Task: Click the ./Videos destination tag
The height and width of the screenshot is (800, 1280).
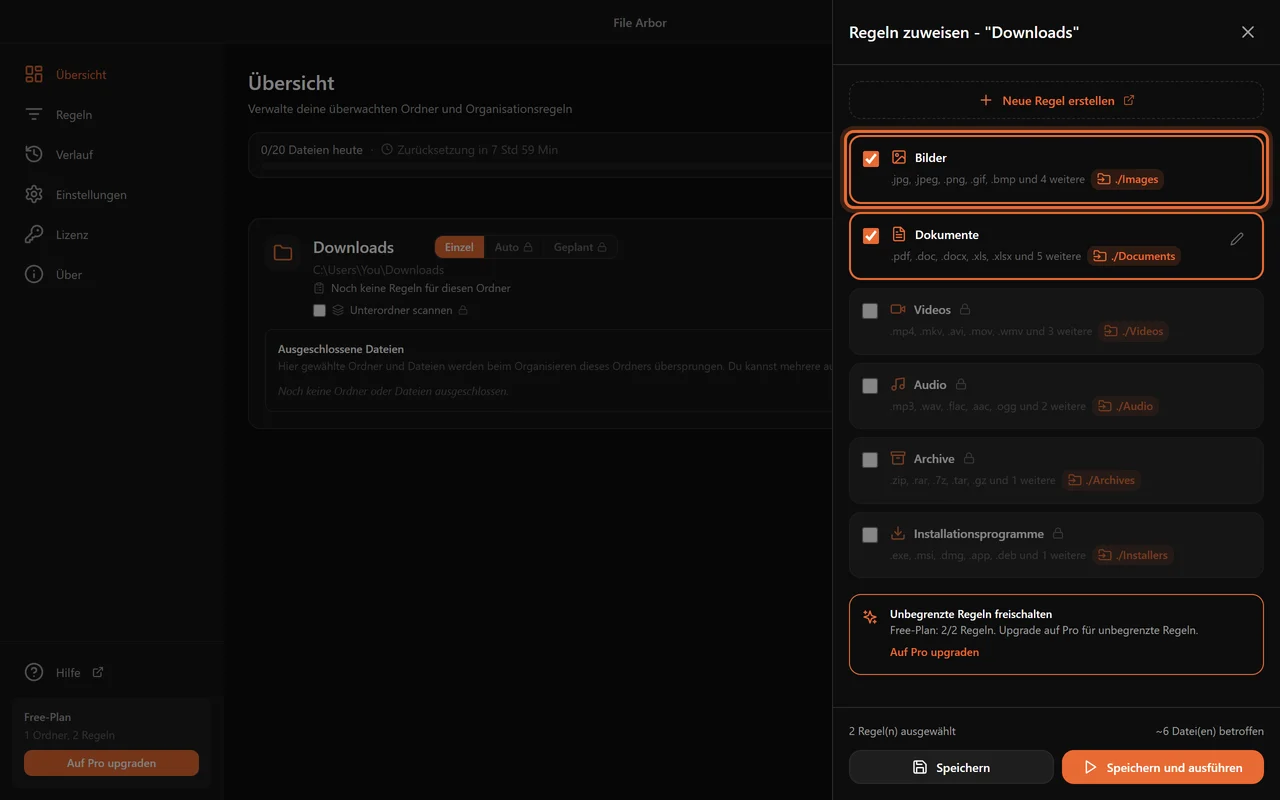Action: click(1133, 331)
